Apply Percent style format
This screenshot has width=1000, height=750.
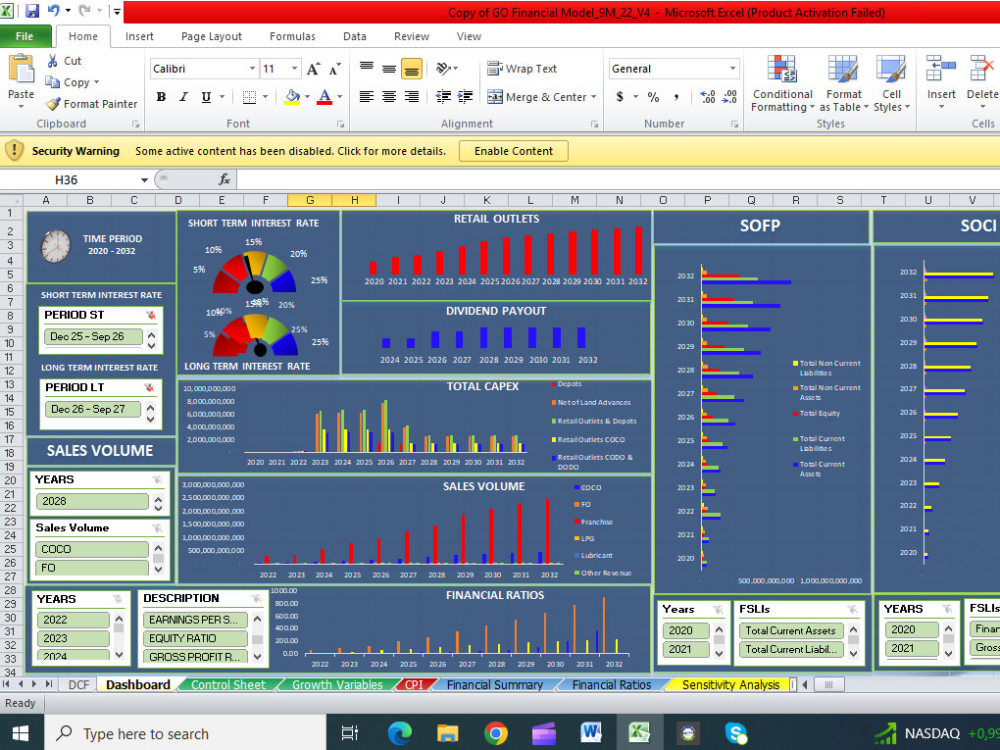coord(653,97)
